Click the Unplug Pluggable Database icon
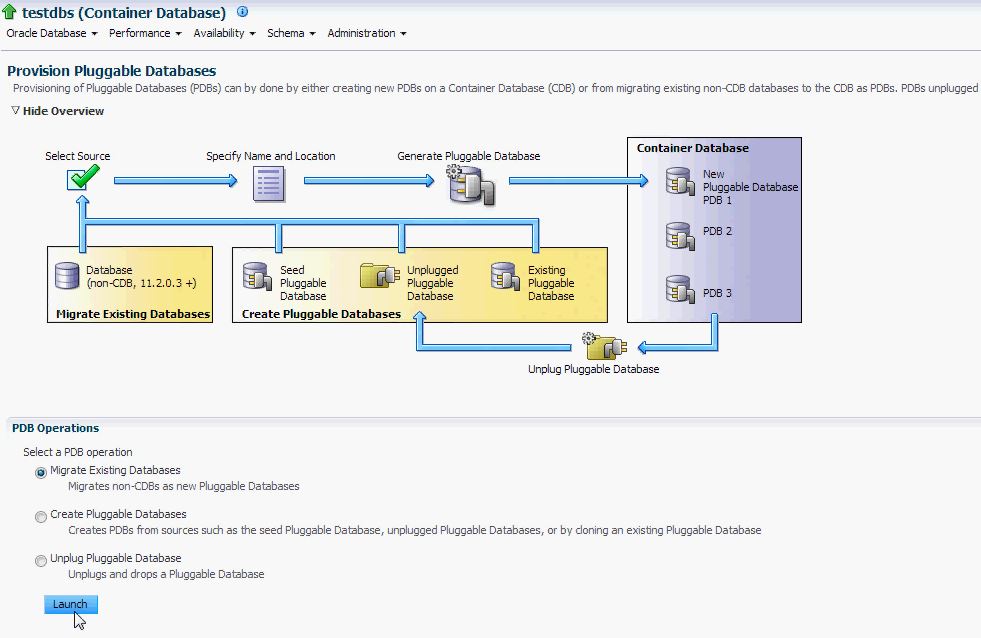Image resolution: width=981 pixels, height=638 pixels. pos(604,345)
